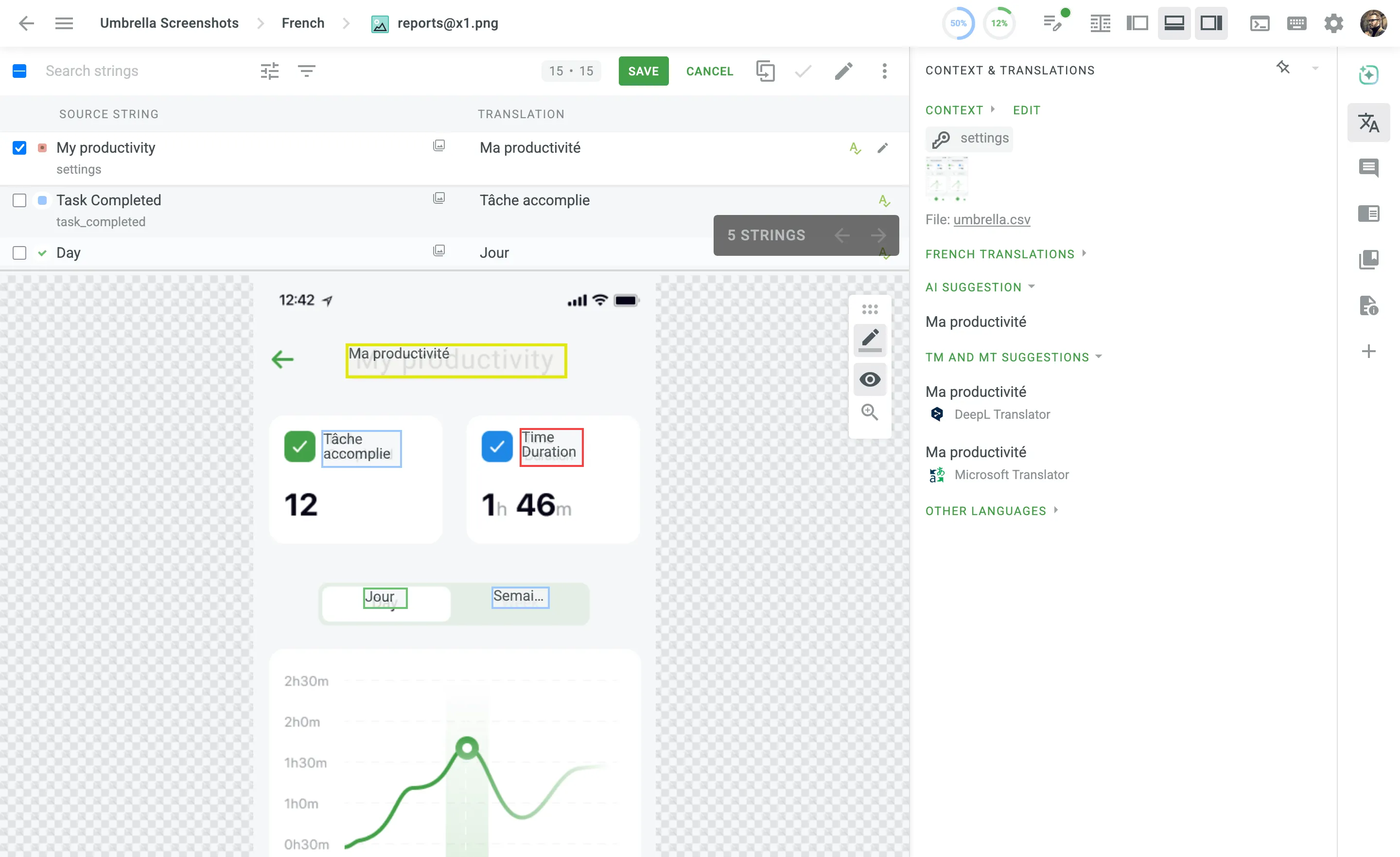Open the keyboard shortcuts panel
Screen dimensions: 1400x857
point(1297,23)
